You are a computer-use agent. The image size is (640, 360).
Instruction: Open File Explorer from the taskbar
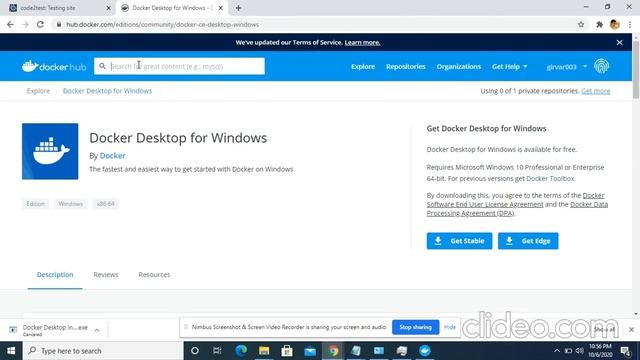click(264, 351)
